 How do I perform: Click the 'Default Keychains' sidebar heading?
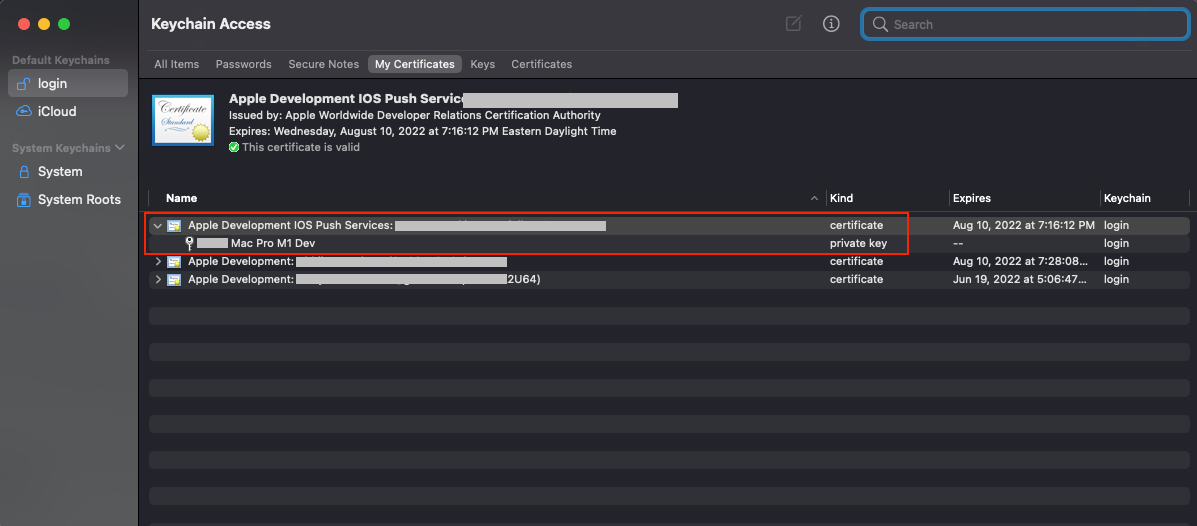61,60
